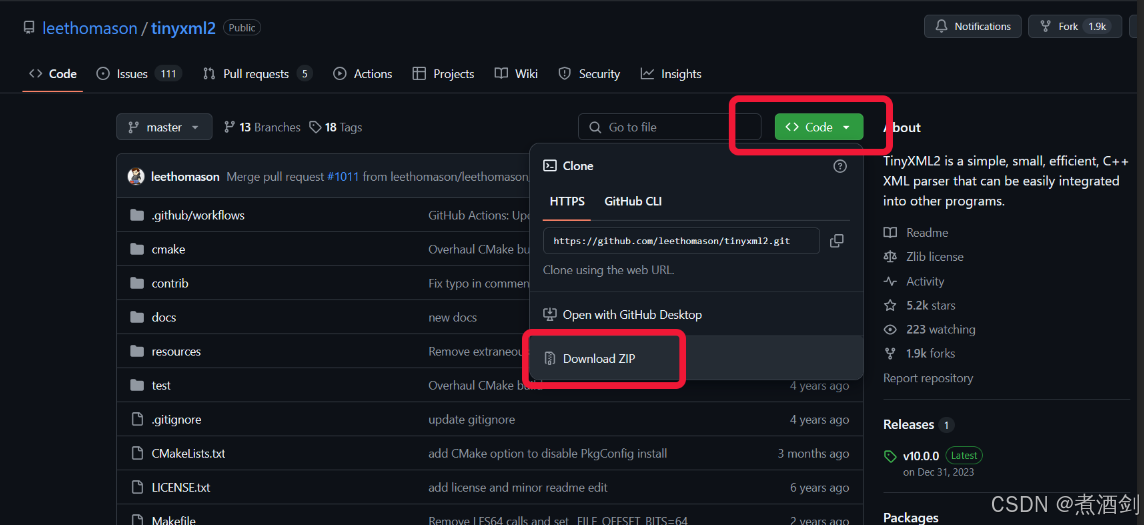The image size is (1144, 525).
Task: Click the file icon next to CMakeLists.txt
Action: click(136, 454)
